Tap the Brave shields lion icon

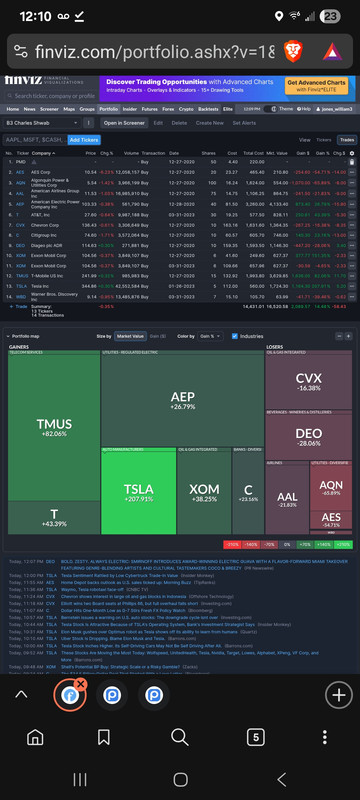293,52
